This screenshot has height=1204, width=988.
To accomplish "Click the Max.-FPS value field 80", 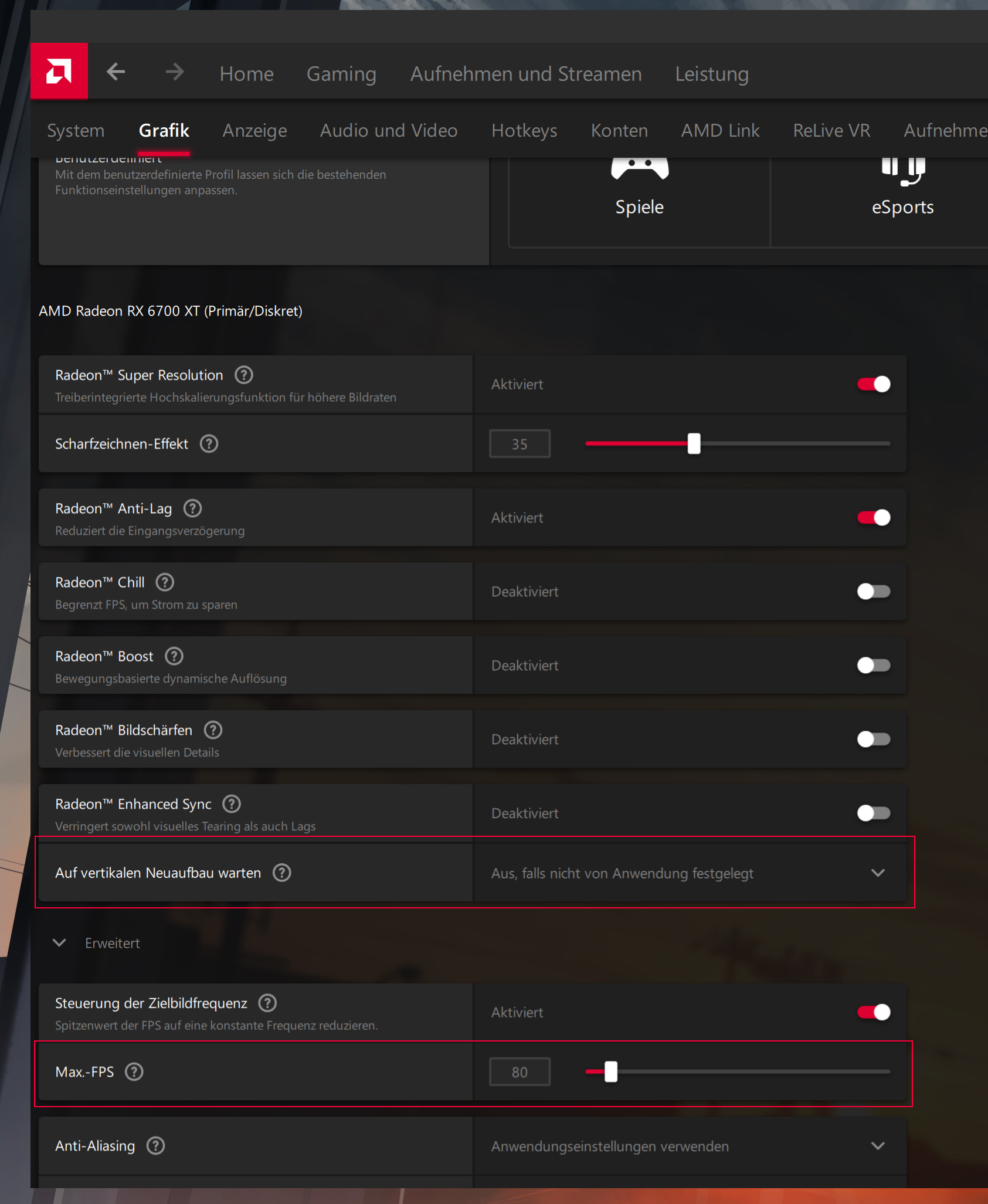I will point(520,1072).
